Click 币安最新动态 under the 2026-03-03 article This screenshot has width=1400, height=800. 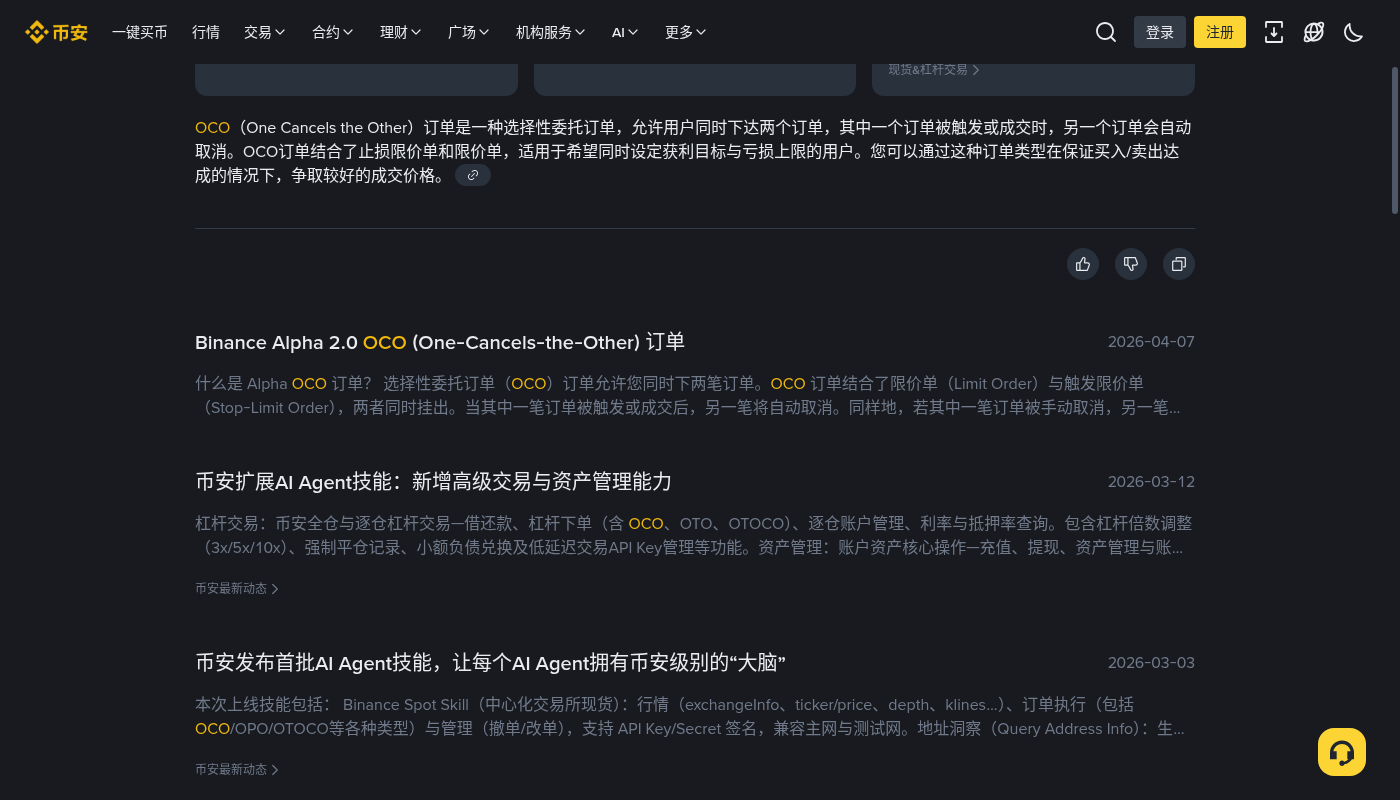tap(237, 770)
